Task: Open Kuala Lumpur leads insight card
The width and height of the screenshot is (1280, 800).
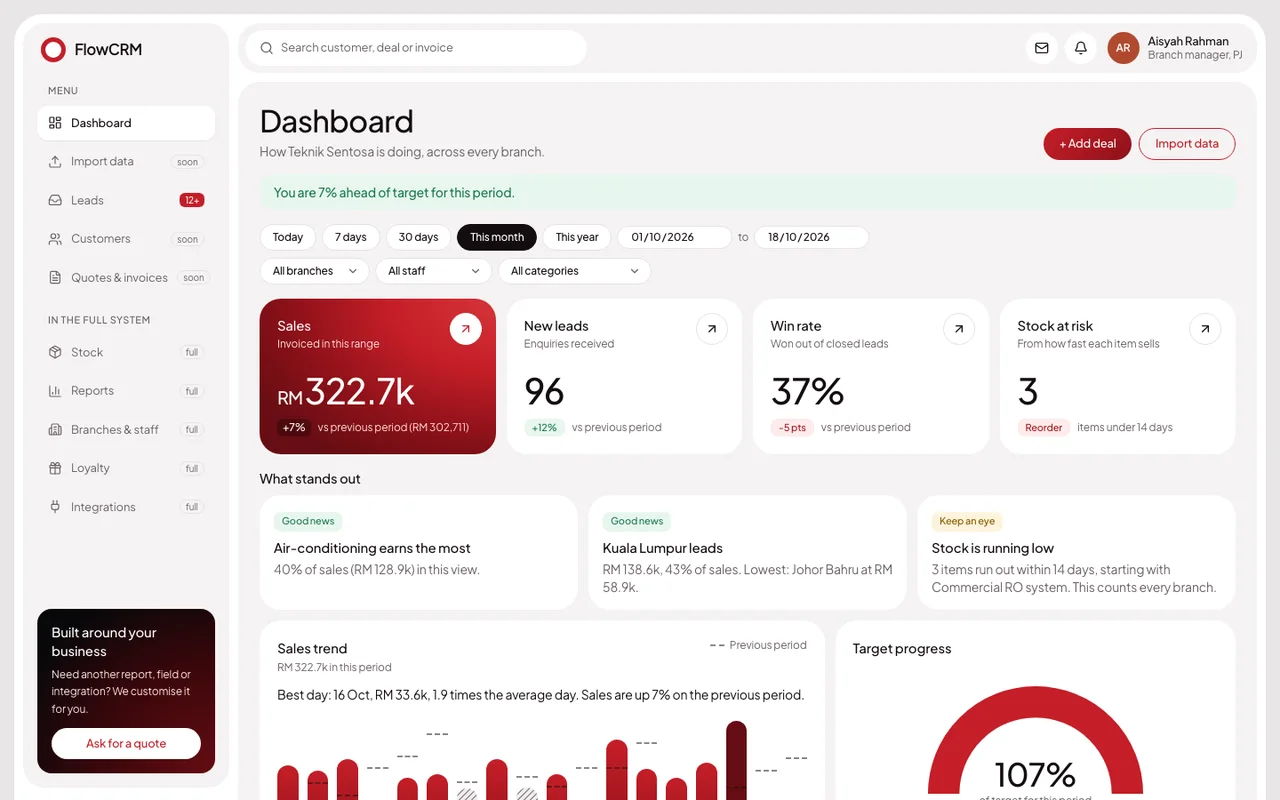Action: (748, 552)
